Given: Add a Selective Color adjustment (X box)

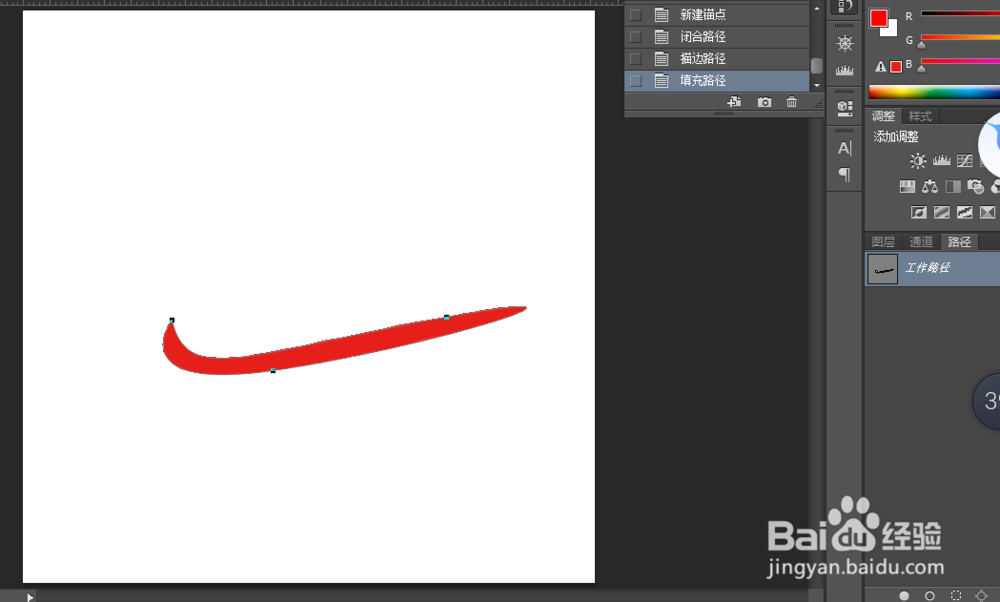Looking at the screenshot, I should 987,212.
